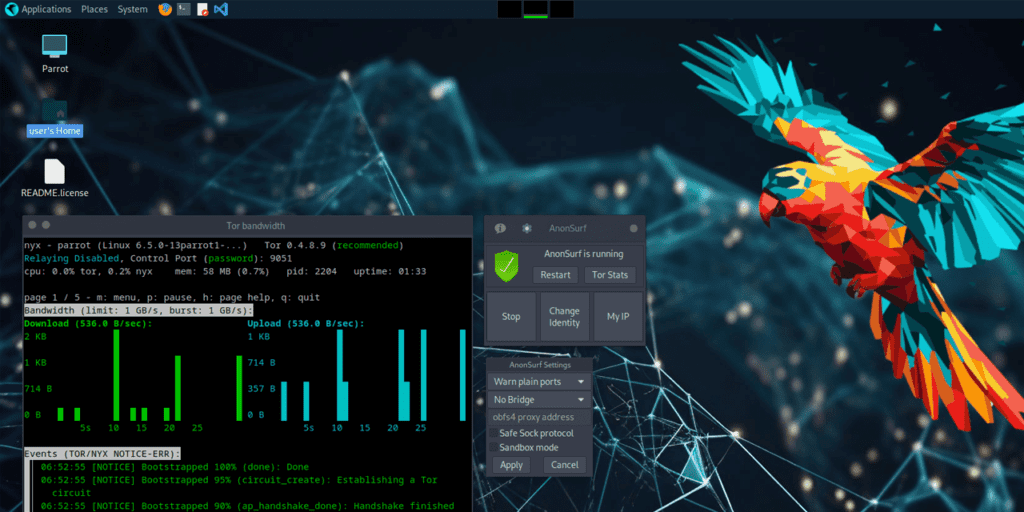Open the Parrot computer desktop icon
1024x512 pixels.
pyautogui.click(x=55, y=53)
